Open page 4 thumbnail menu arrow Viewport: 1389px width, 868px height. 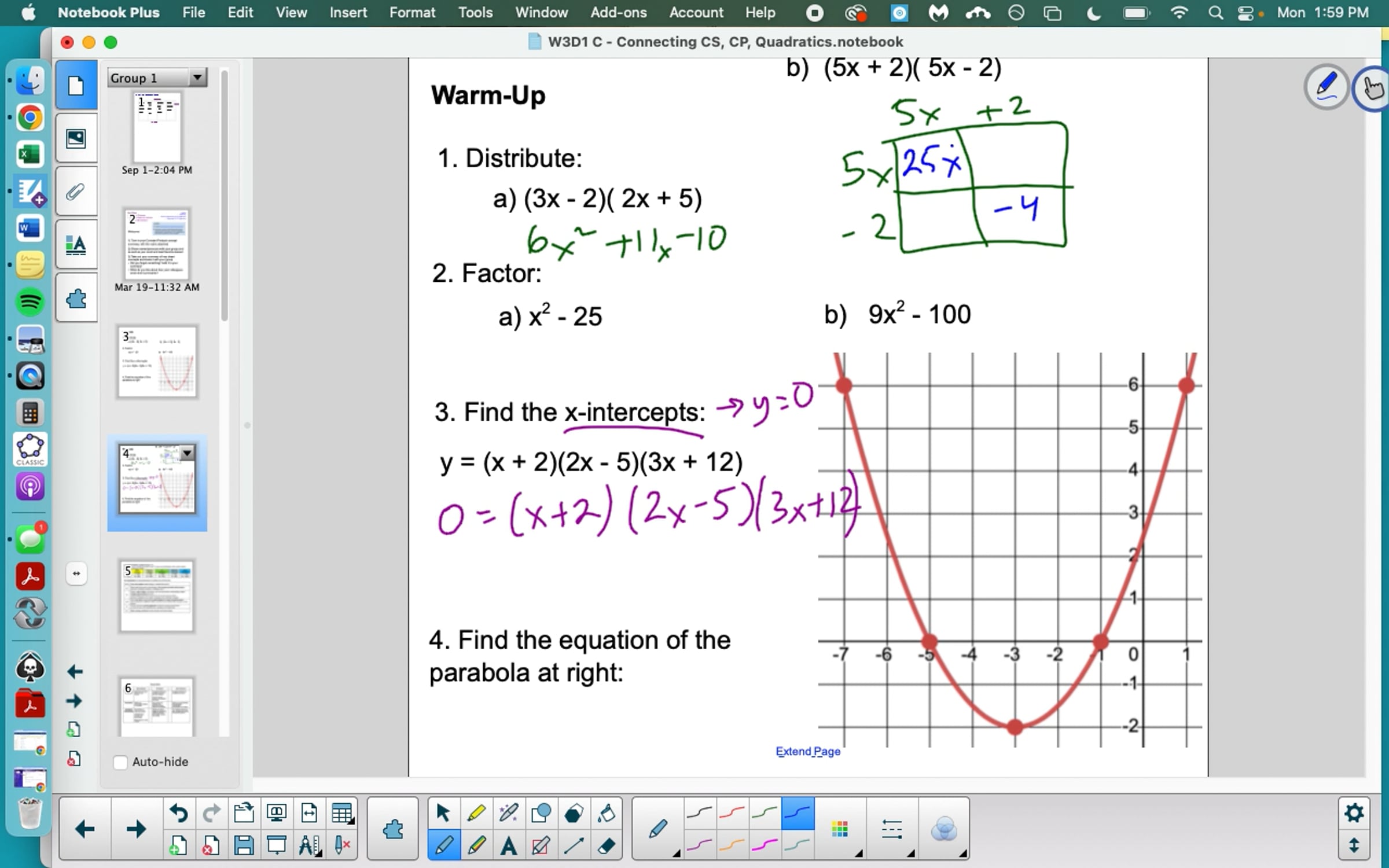pyautogui.click(x=188, y=453)
